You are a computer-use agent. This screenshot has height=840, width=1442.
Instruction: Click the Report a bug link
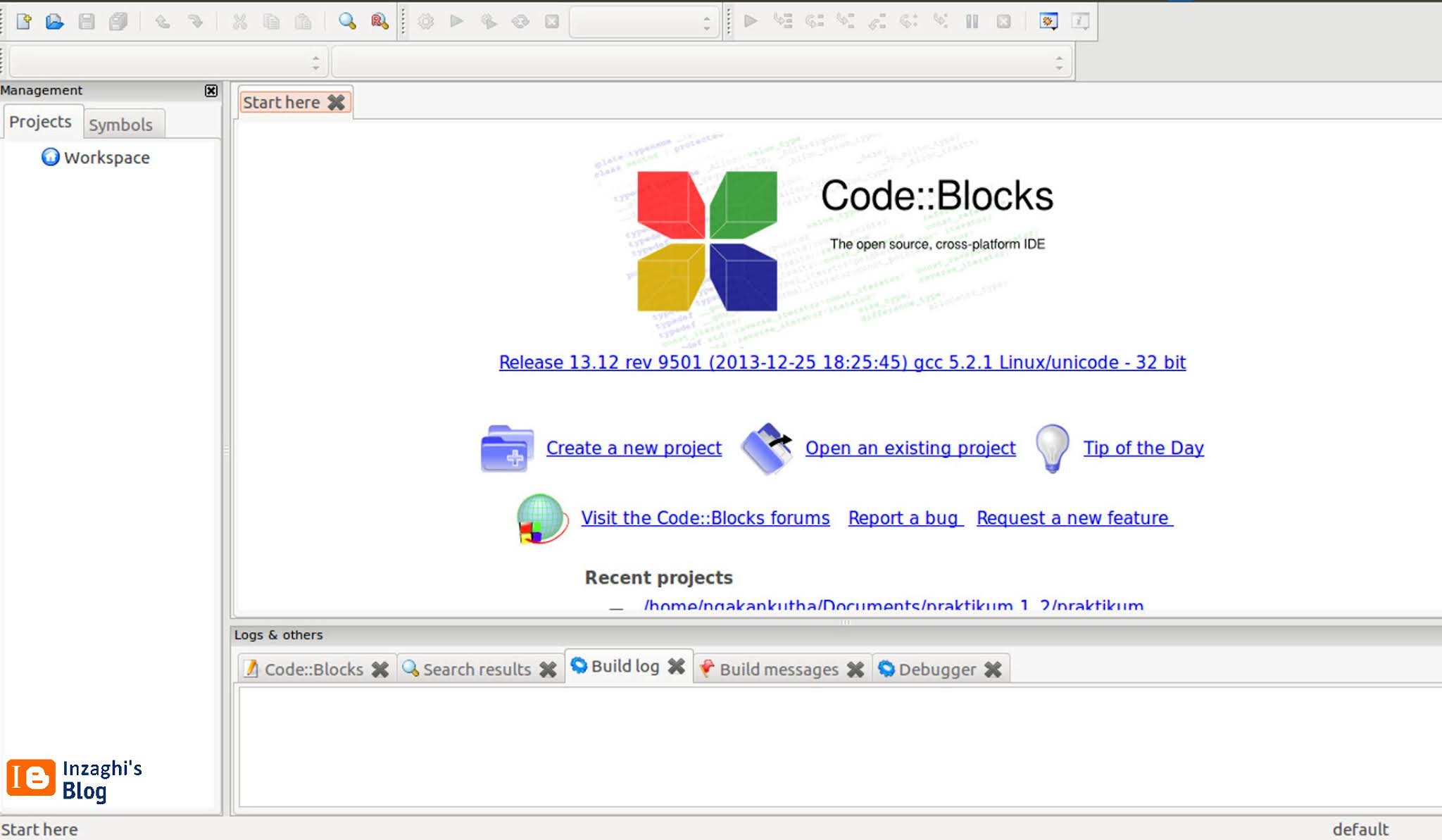click(905, 518)
